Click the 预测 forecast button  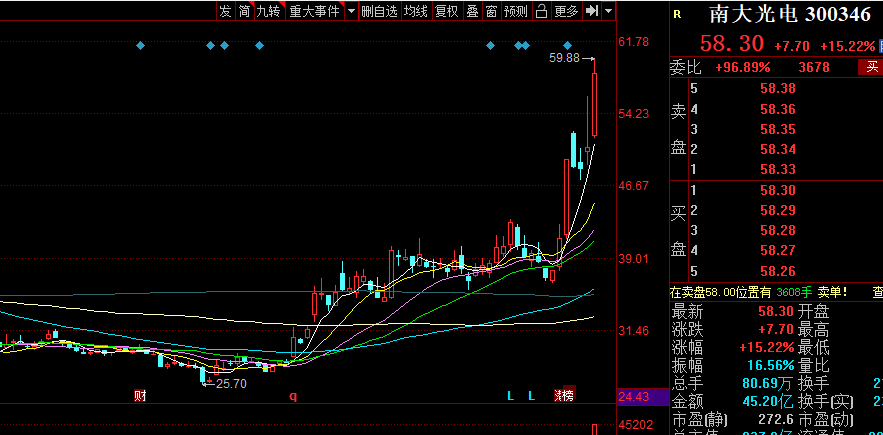(x=516, y=11)
